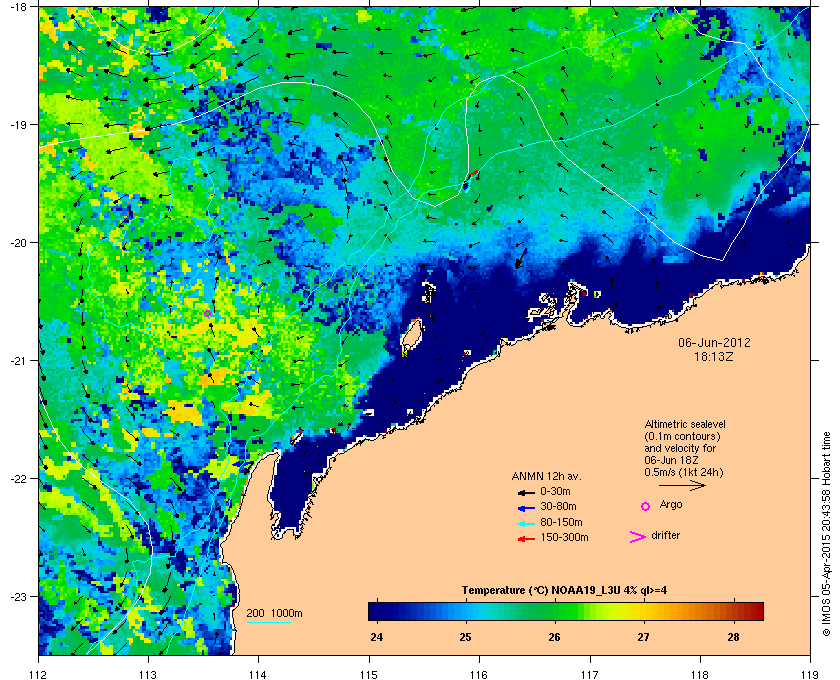Click the latitude axis label -21
The image size is (840, 680).
(18, 361)
